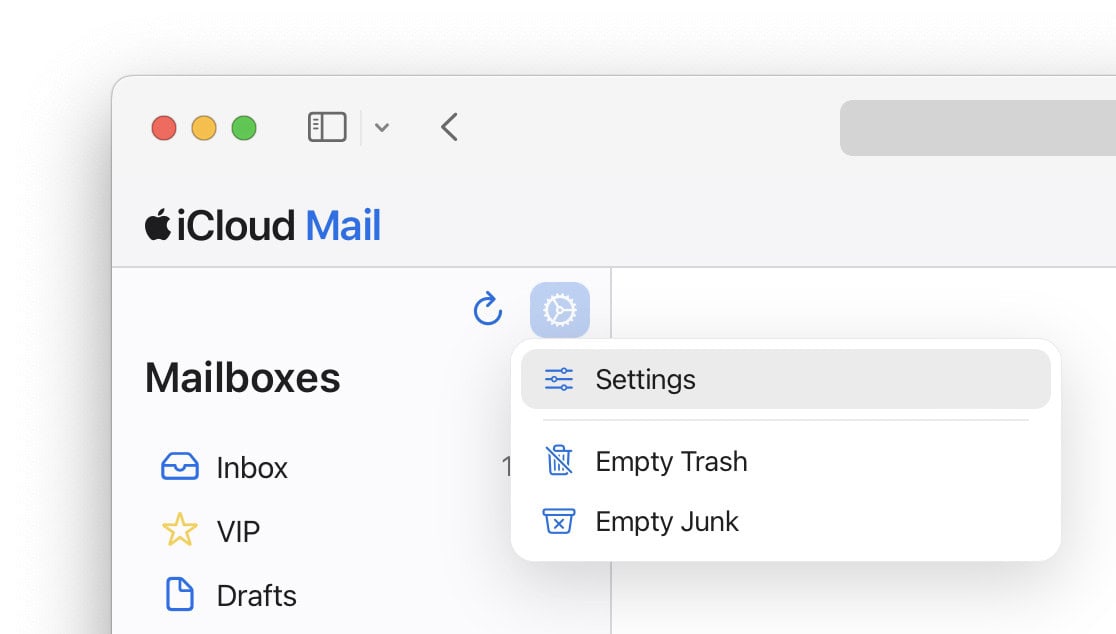Click the Drafts document icon
Image resolution: width=1116 pixels, height=634 pixels.
click(x=179, y=594)
